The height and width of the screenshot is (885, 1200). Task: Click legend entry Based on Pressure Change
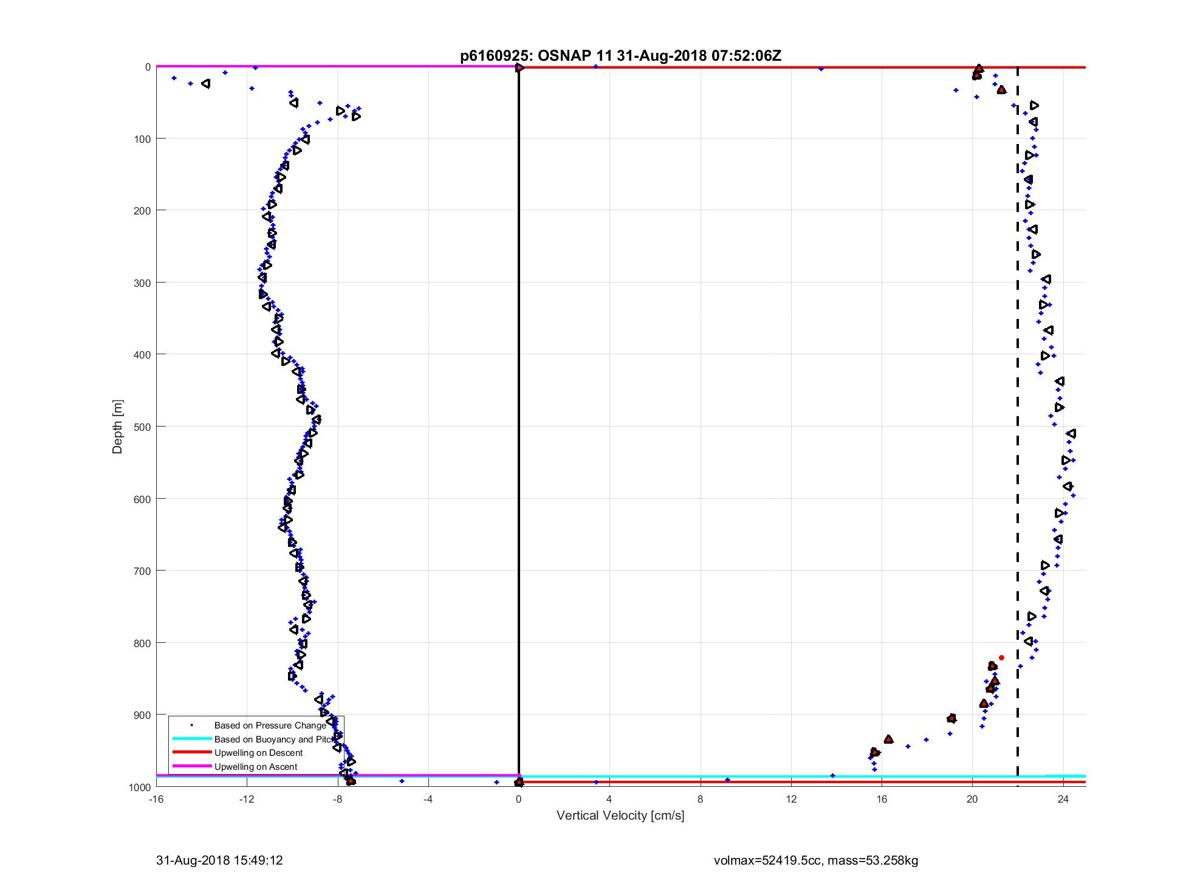269,724
